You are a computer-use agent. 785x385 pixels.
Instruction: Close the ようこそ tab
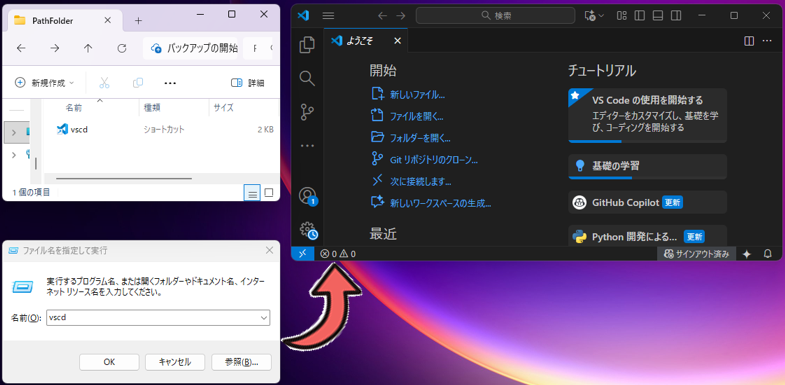click(398, 41)
